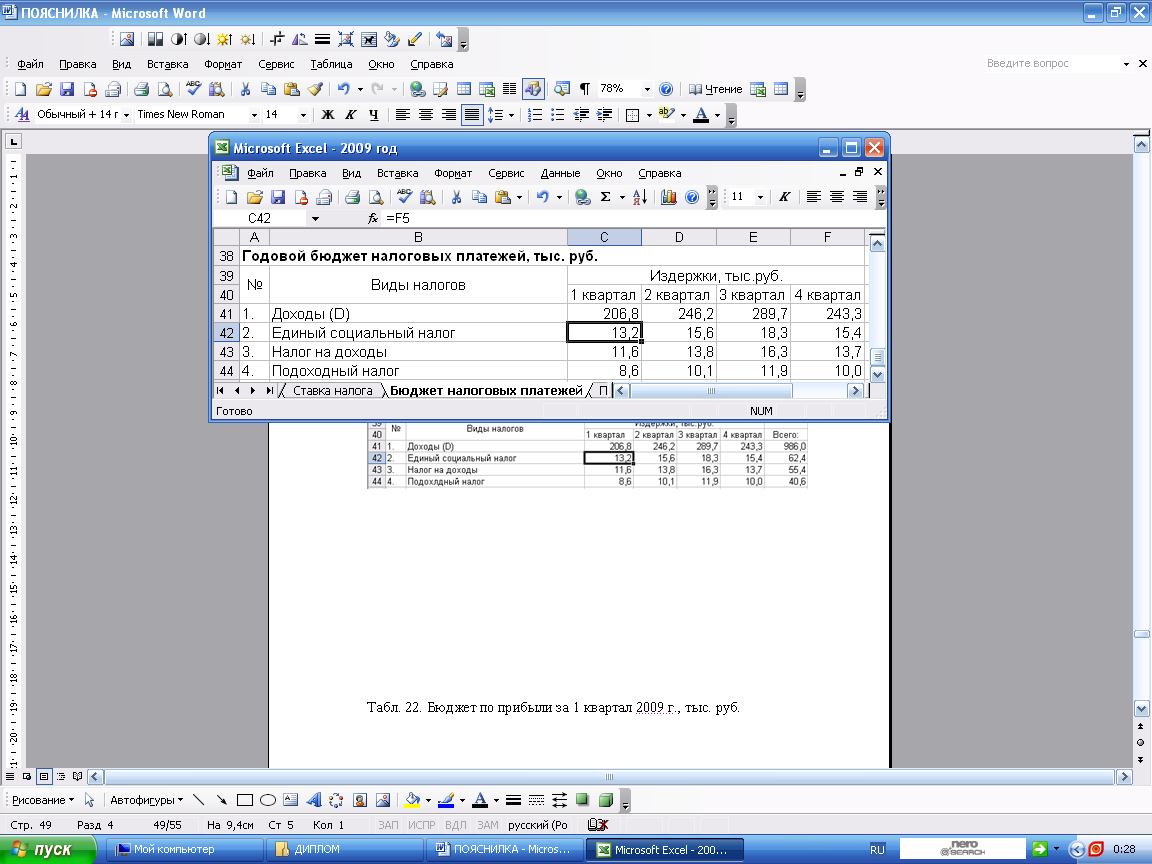Screen dimensions: 1152x864
Task: Select the Oval shape drawing tool
Action: [268, 800]
